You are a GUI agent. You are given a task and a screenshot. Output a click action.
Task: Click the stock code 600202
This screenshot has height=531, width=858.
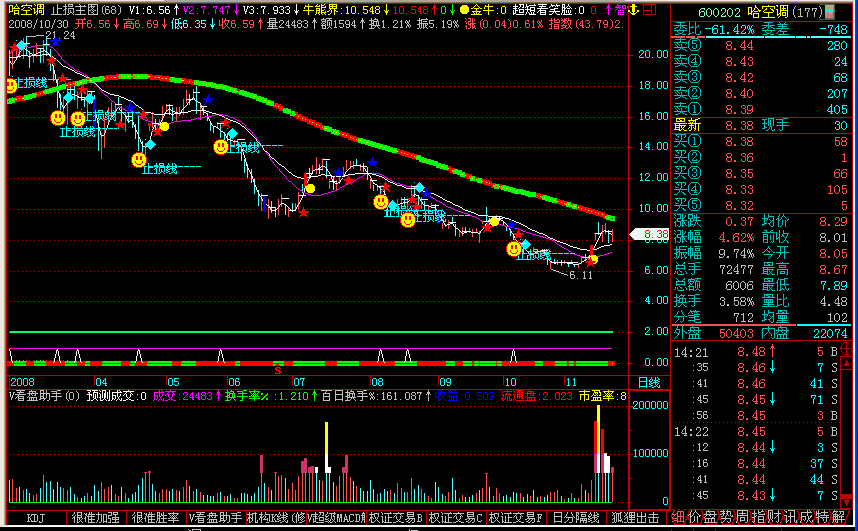pyautogui.click(x=719, y=12)
